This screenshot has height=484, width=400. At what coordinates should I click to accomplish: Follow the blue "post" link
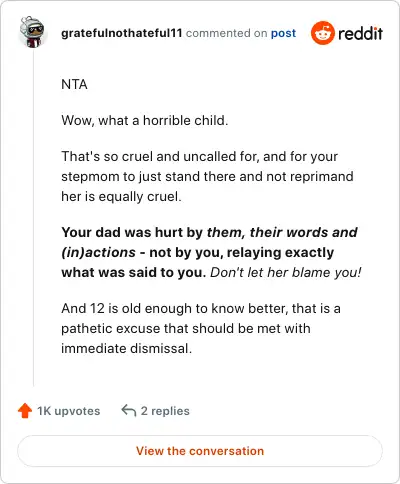click(283, 33)
